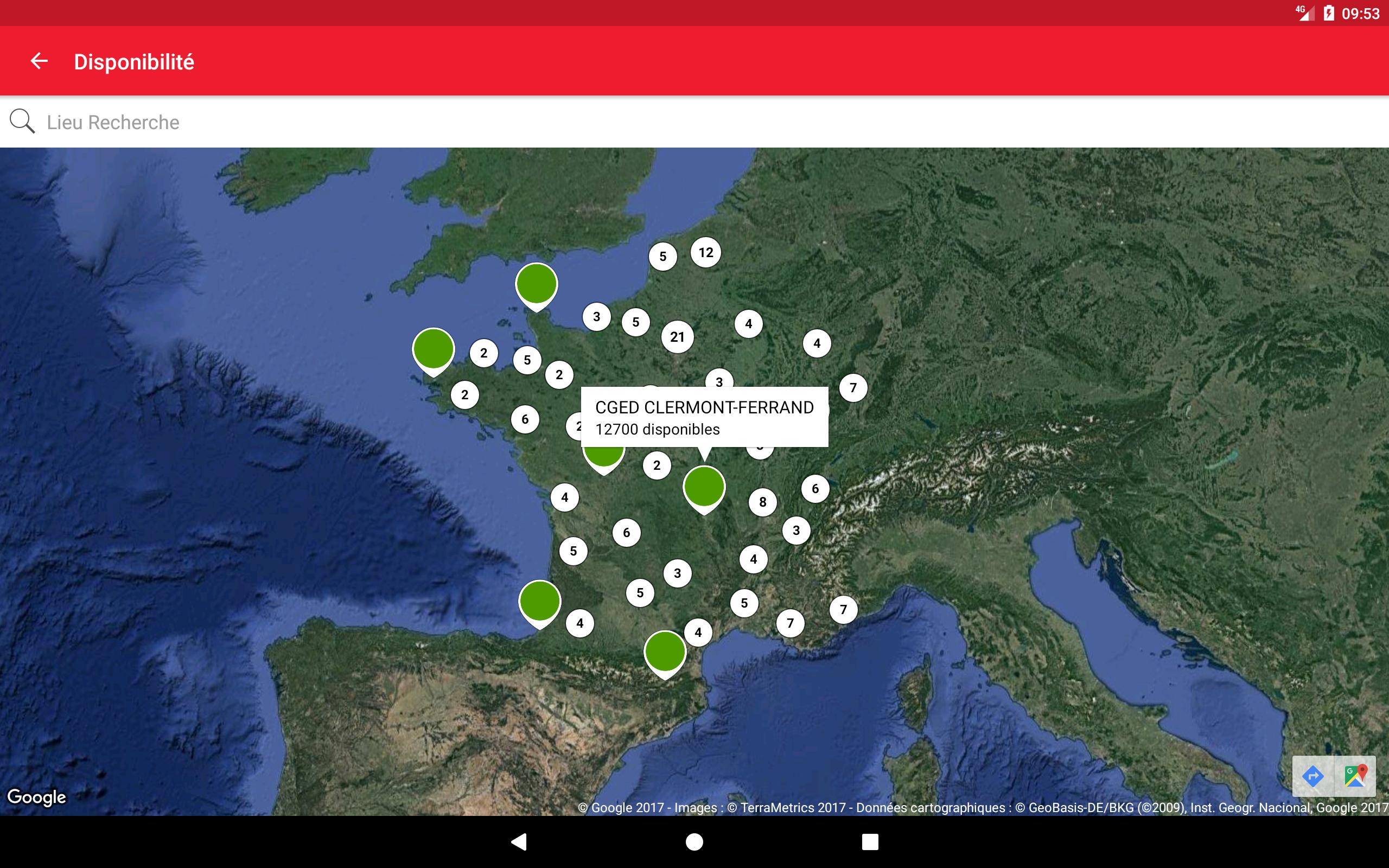The width and height of the screenshot is (1389, 868).
Task: Select the green pin under the CLERMONT-FERRAND popup
Action: 704,490
